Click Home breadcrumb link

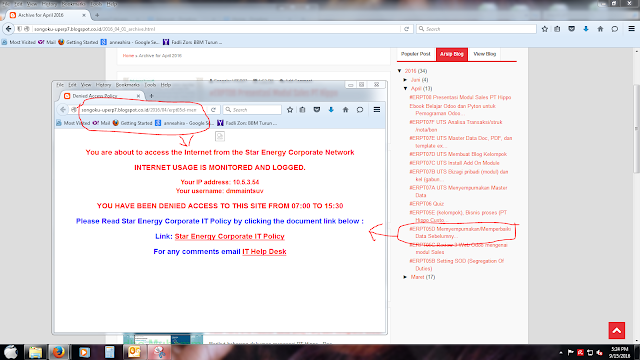point(128,56)
